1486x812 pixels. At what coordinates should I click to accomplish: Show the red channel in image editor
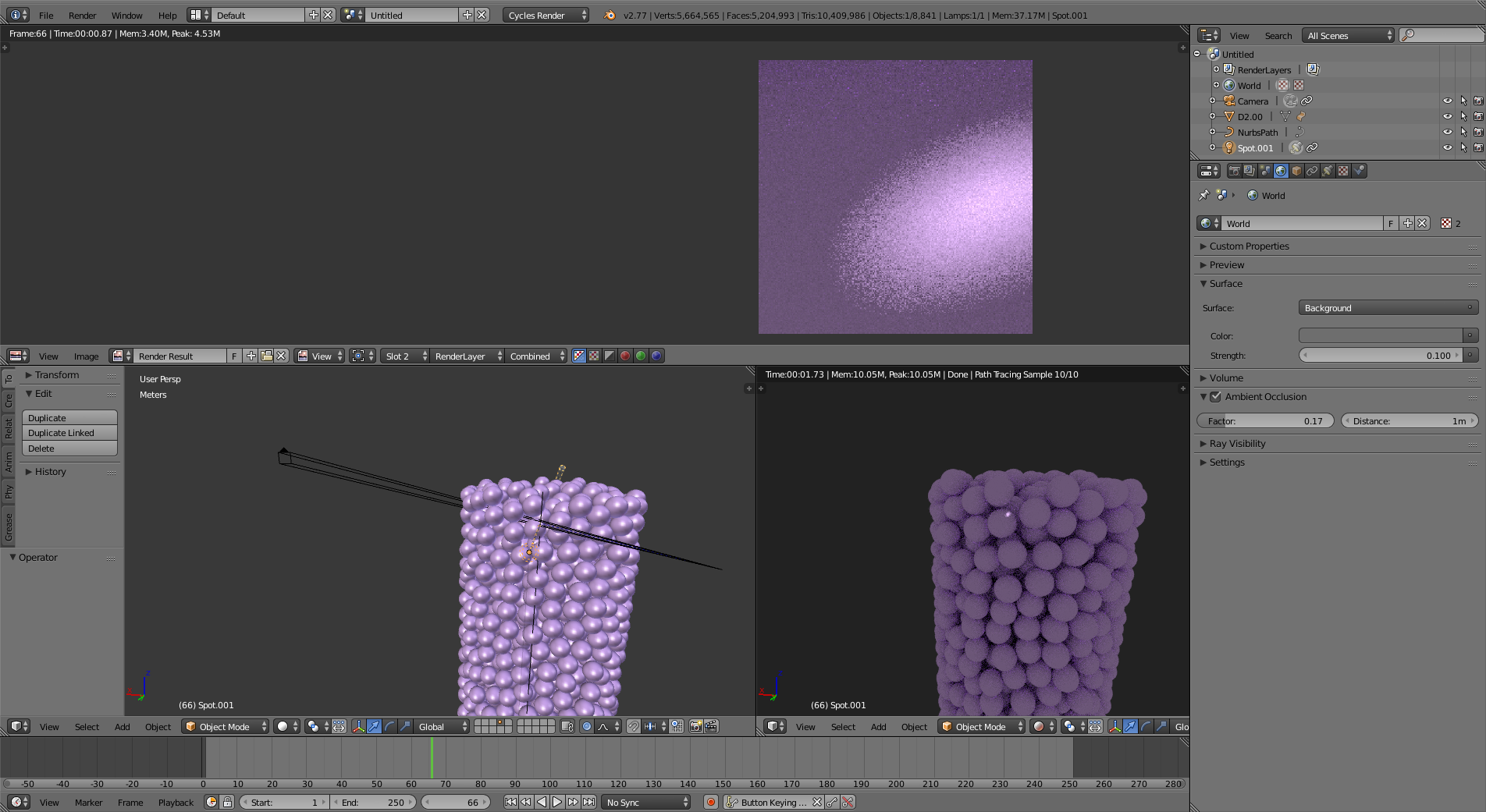(x=625, y=356)
